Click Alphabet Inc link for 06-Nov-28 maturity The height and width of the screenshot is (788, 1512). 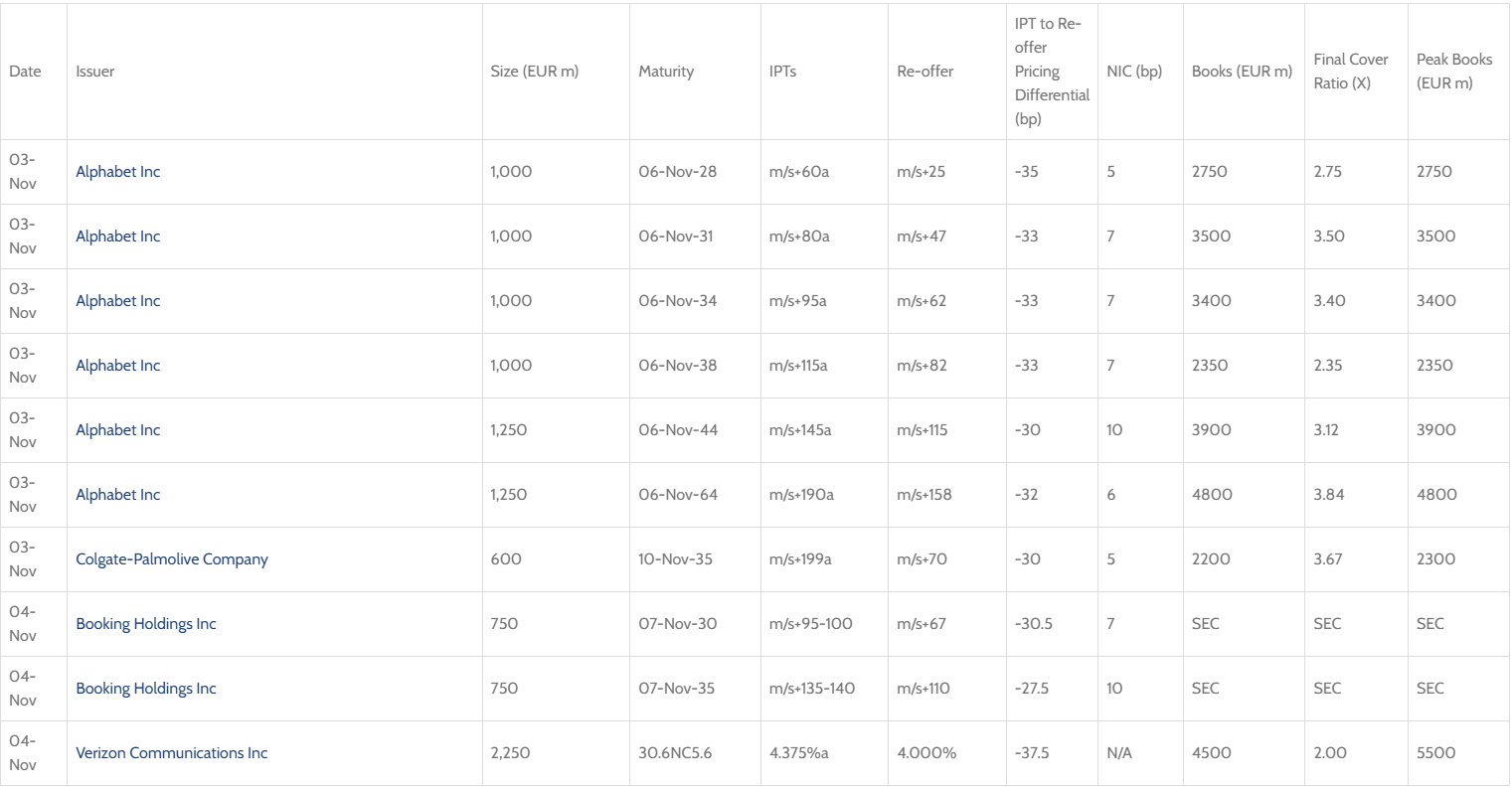pos(118,172)
